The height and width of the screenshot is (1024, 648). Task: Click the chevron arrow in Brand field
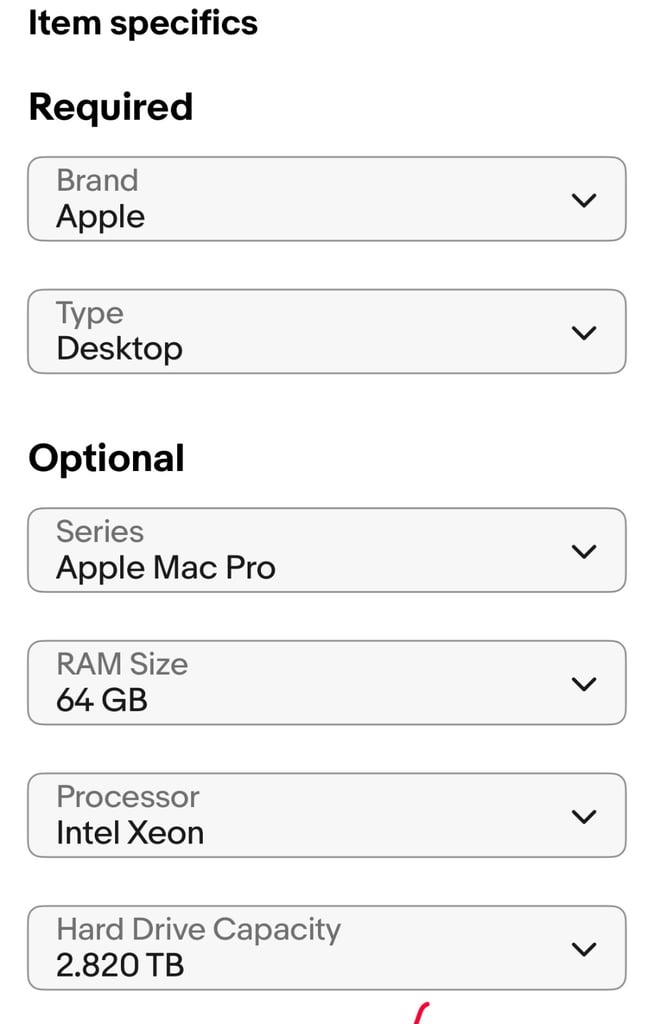pyautogui.click(x=583, y=200)
